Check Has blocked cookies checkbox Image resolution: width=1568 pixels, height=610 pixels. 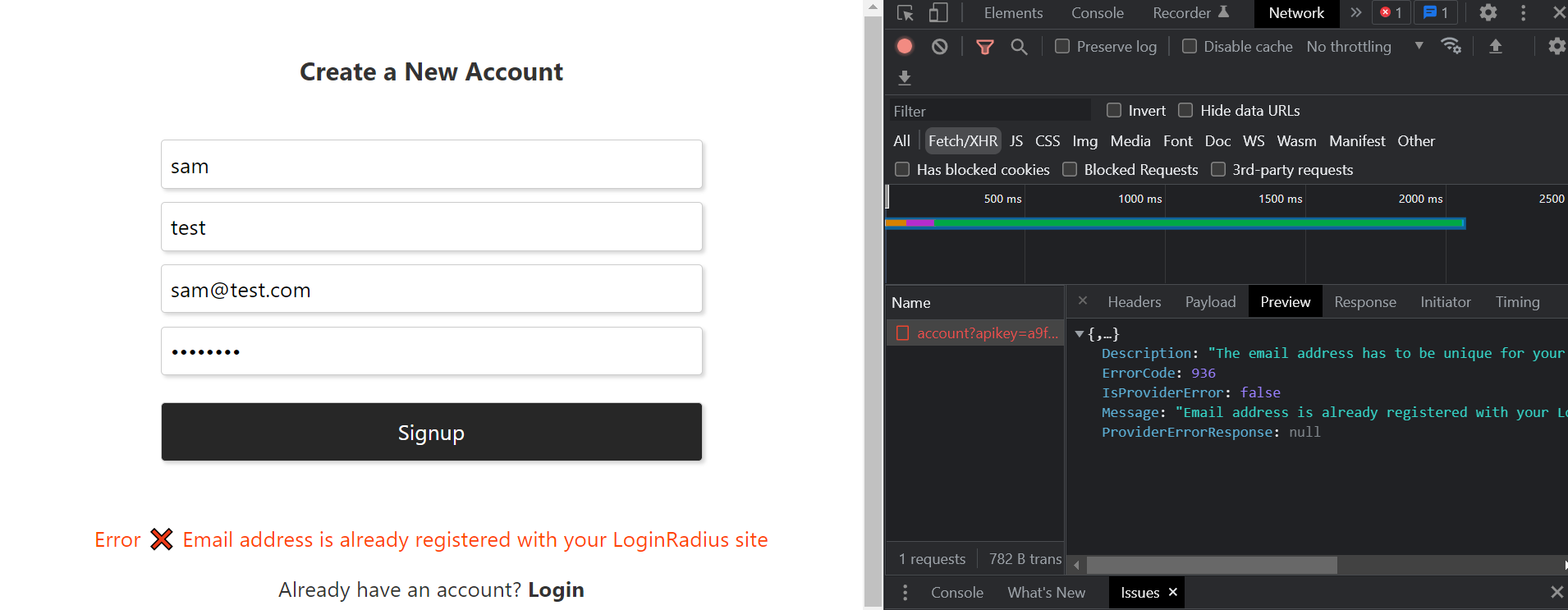pos(902,169)
